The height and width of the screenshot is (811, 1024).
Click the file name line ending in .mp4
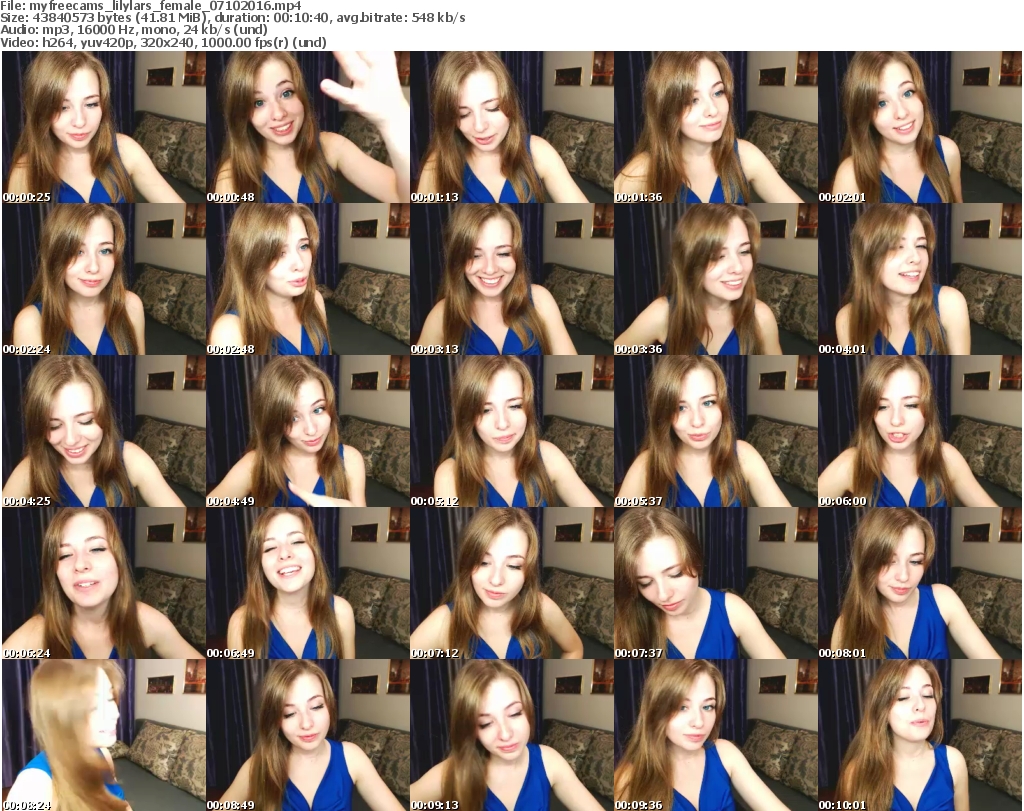pos(151,6)
